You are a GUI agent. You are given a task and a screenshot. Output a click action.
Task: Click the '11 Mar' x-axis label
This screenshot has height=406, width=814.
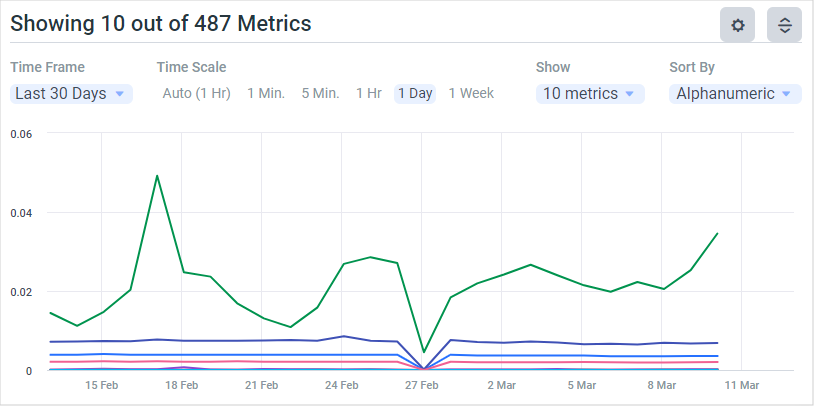(742, 385)
